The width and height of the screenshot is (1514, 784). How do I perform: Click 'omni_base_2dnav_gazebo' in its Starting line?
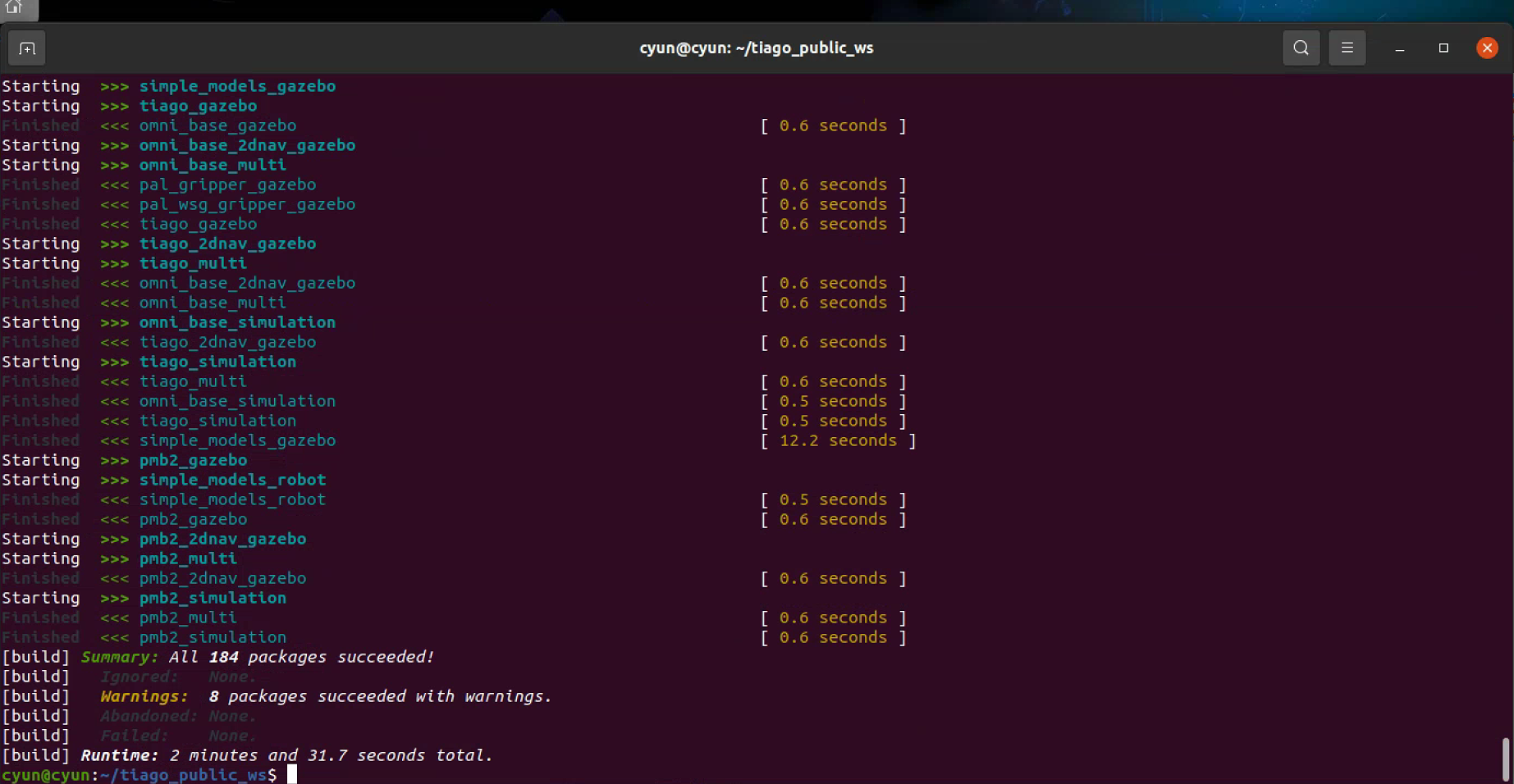click(247, 145)
